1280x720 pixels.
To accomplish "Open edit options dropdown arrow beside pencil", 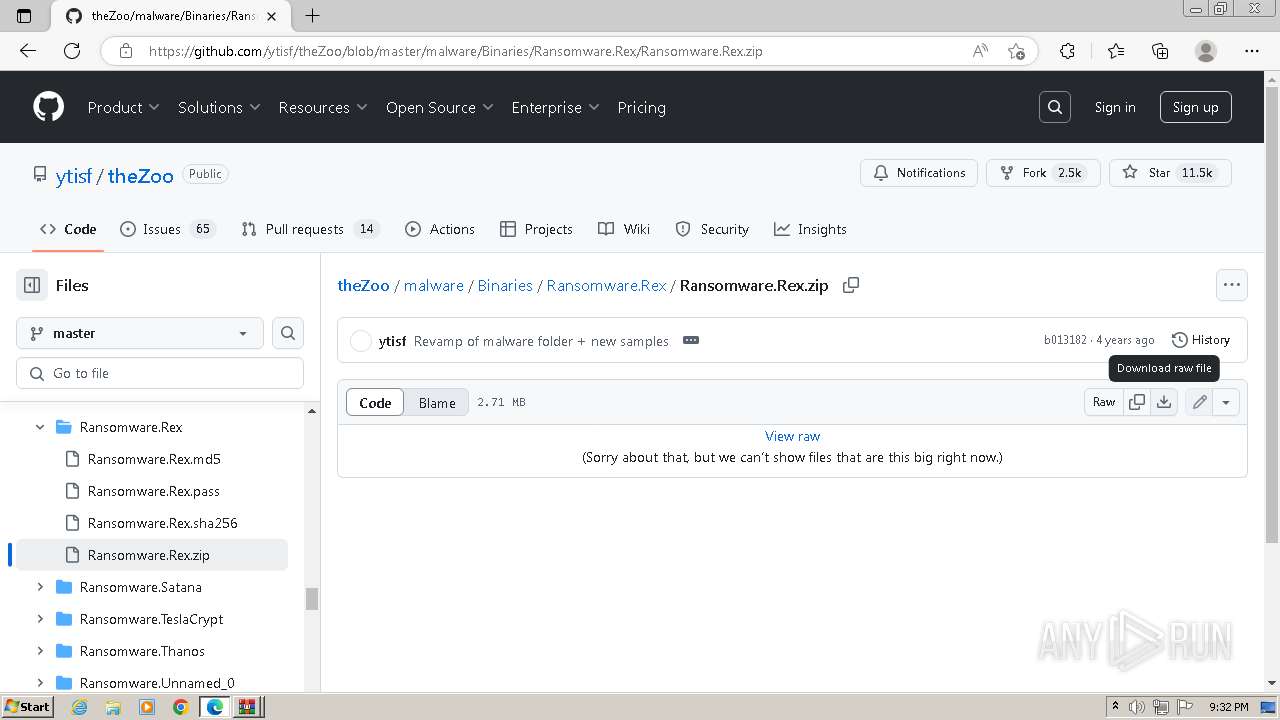I will click(1226, 402).
